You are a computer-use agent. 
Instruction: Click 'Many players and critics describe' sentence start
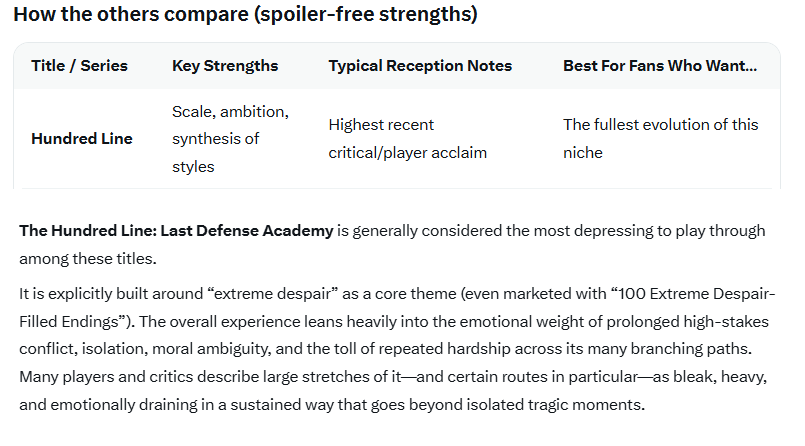click(139, 377)
